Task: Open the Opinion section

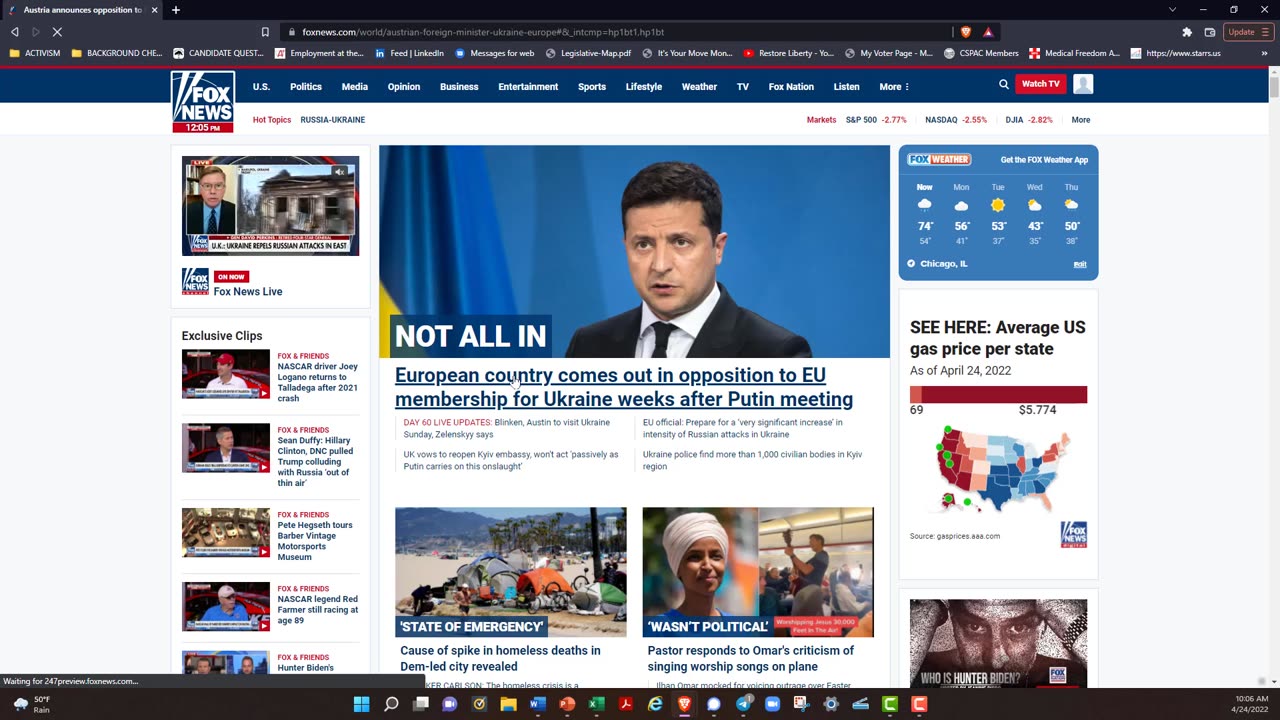Action: 404,87
